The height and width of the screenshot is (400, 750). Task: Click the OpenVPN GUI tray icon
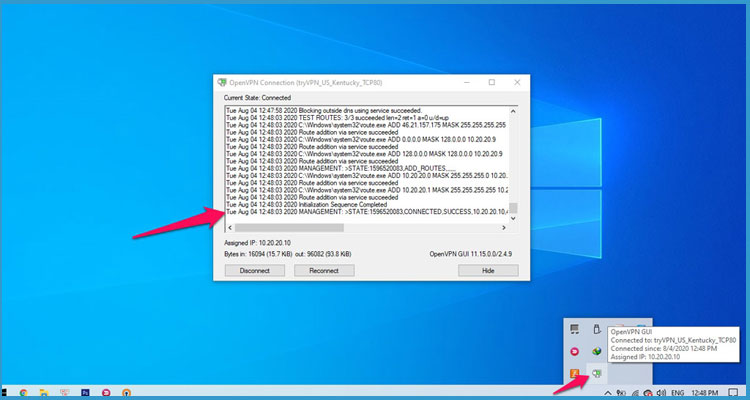(597, 373)
